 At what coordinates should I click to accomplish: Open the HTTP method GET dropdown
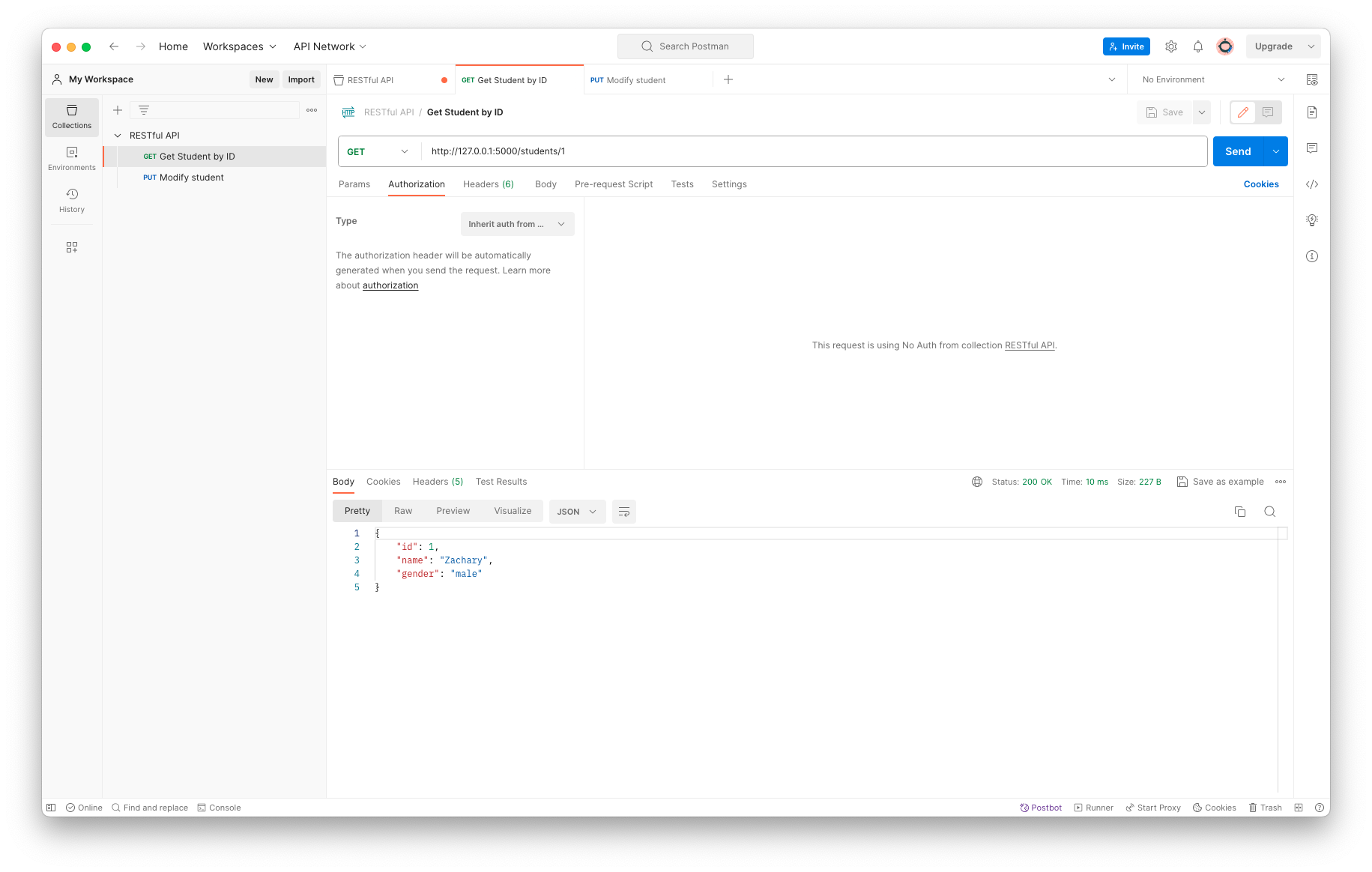pos(378,151)
